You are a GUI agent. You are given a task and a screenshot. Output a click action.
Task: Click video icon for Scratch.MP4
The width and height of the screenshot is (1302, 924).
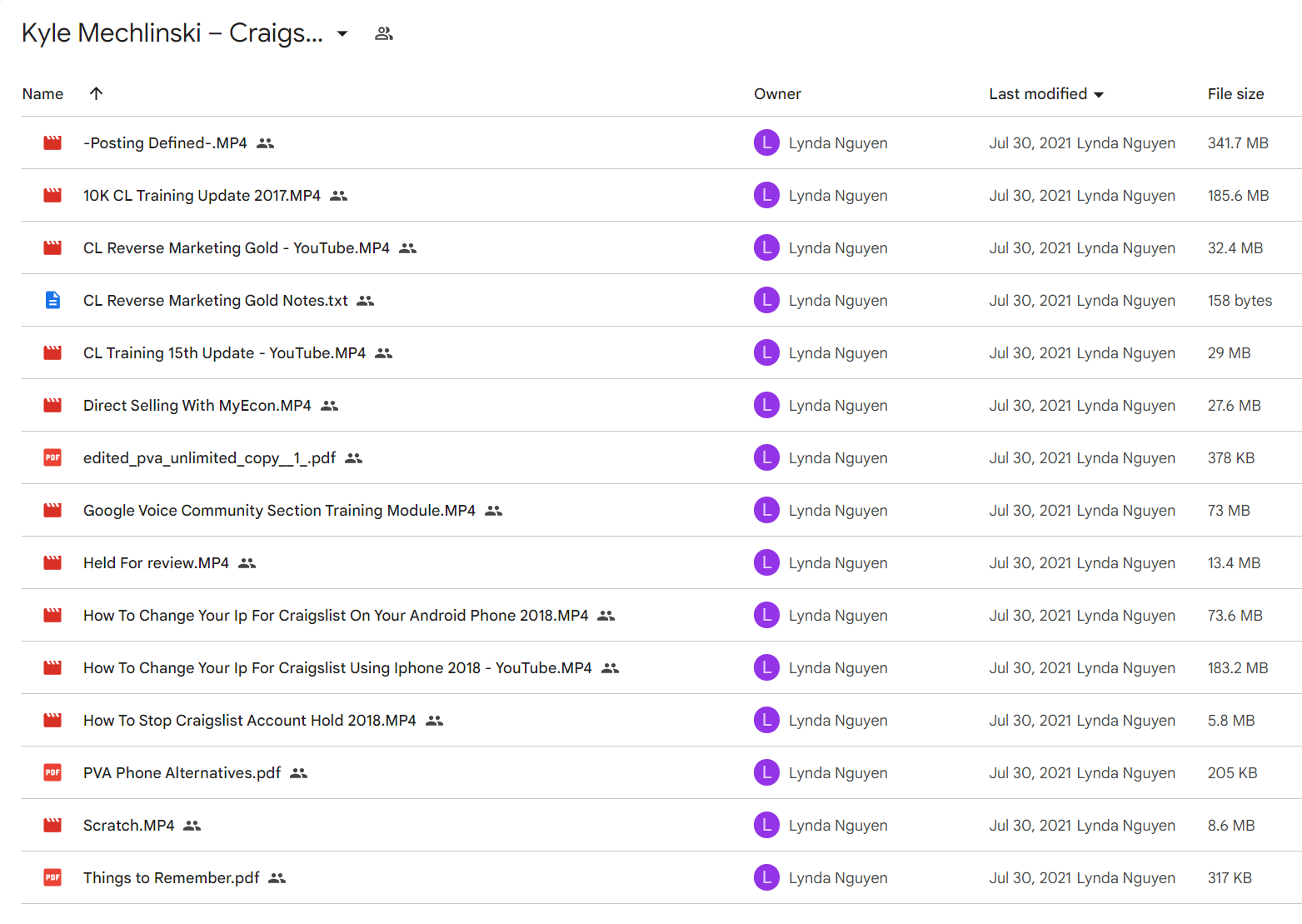pyautogui.click(x=52, y=826)
